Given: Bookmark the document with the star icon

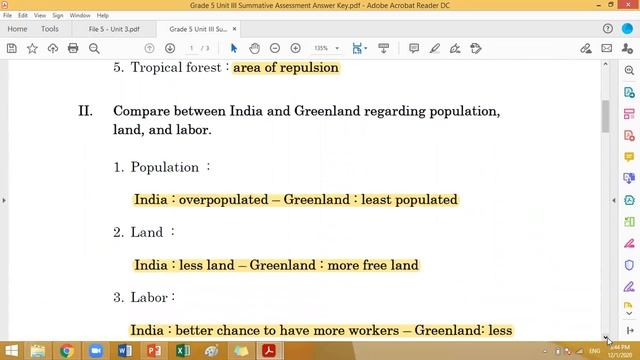Looking at the screenshot, I should coord(32,49).
